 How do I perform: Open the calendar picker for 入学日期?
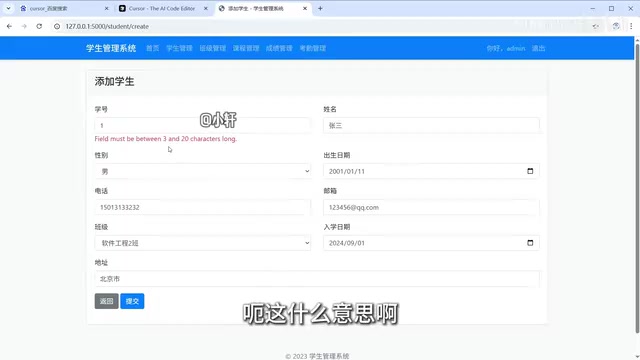pyautogui.click(x=530, y=243)
